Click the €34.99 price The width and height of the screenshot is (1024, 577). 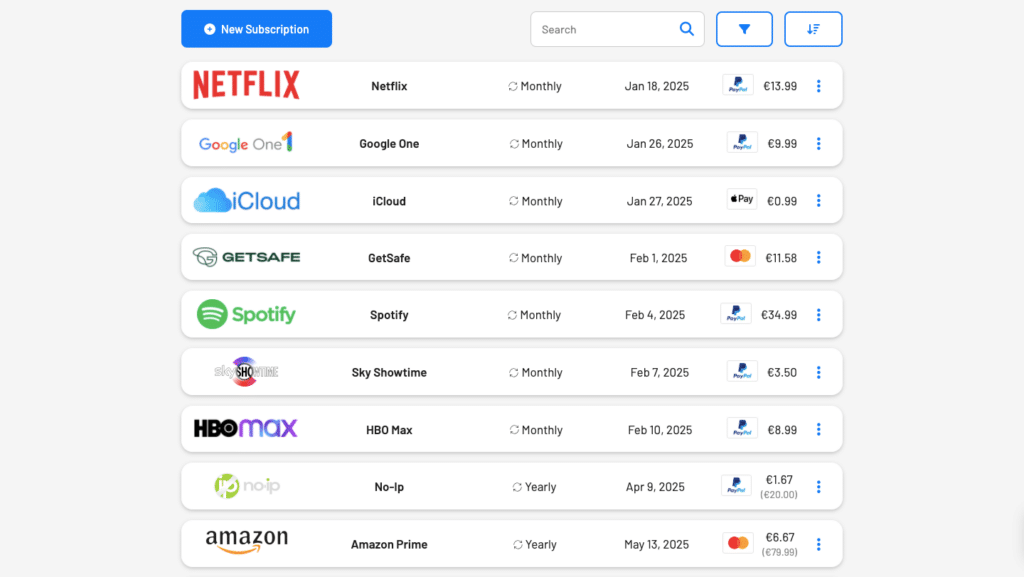[x=778, y=315]
